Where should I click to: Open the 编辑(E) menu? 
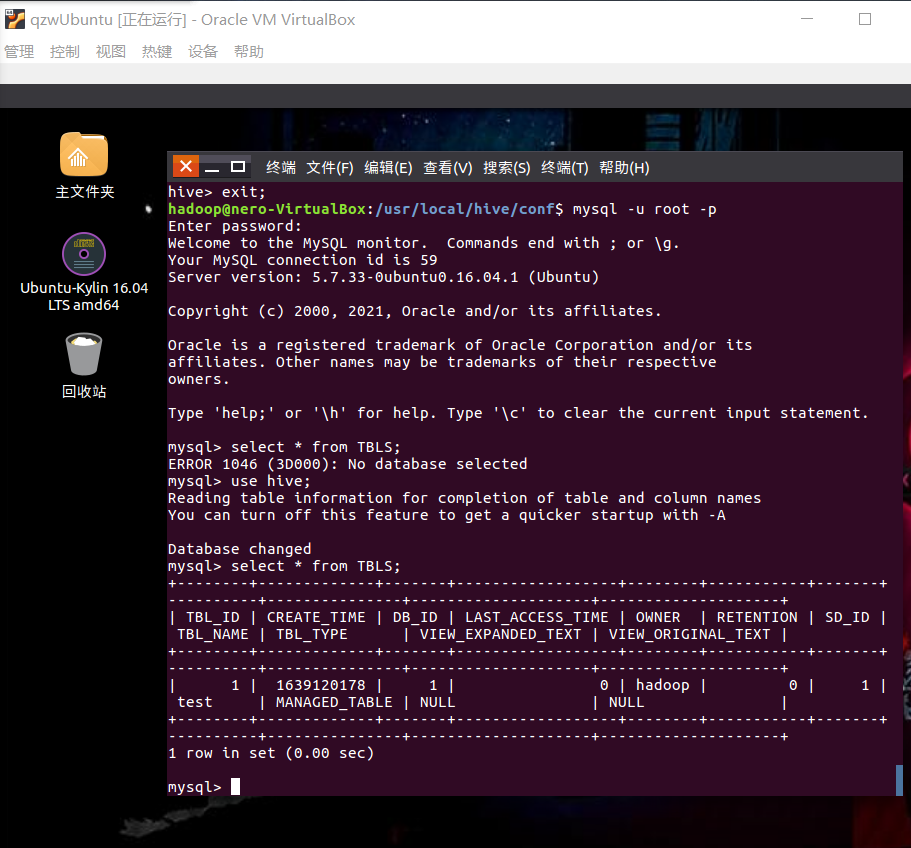(388, 168)
